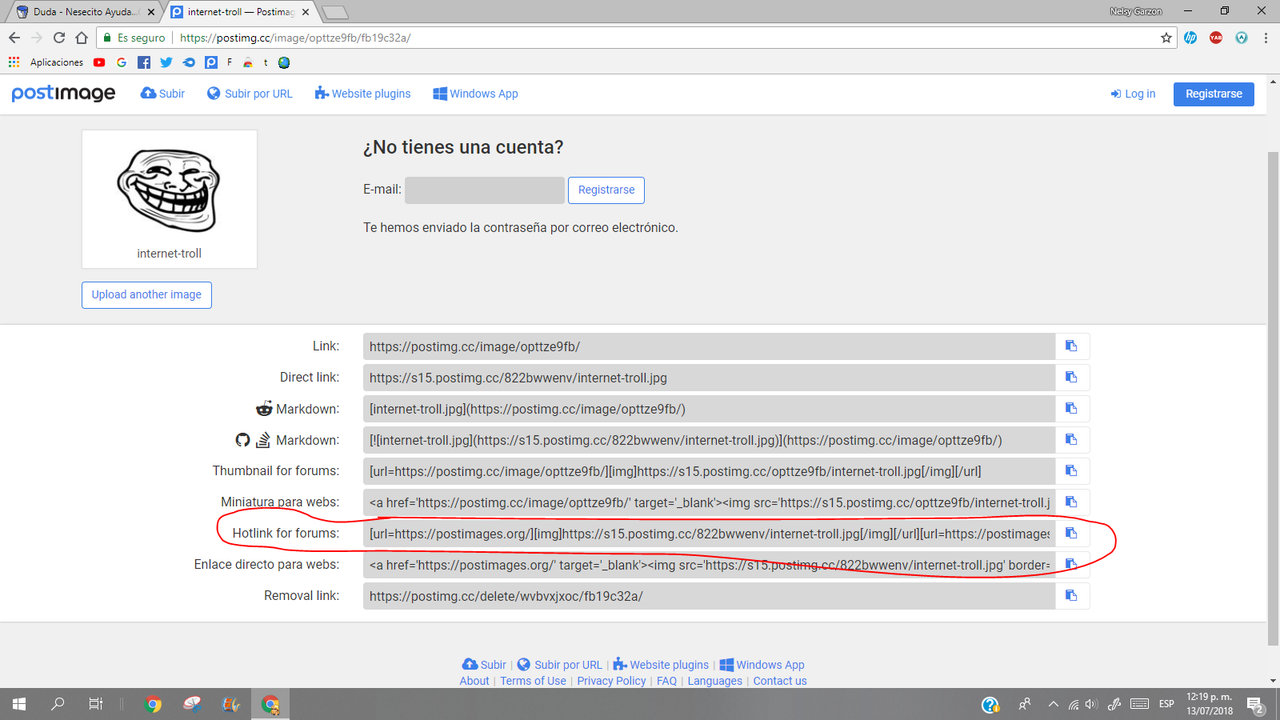Click the Aplicaciones apps grid icon
1280x720 pixels.
(x=14, y=62)
